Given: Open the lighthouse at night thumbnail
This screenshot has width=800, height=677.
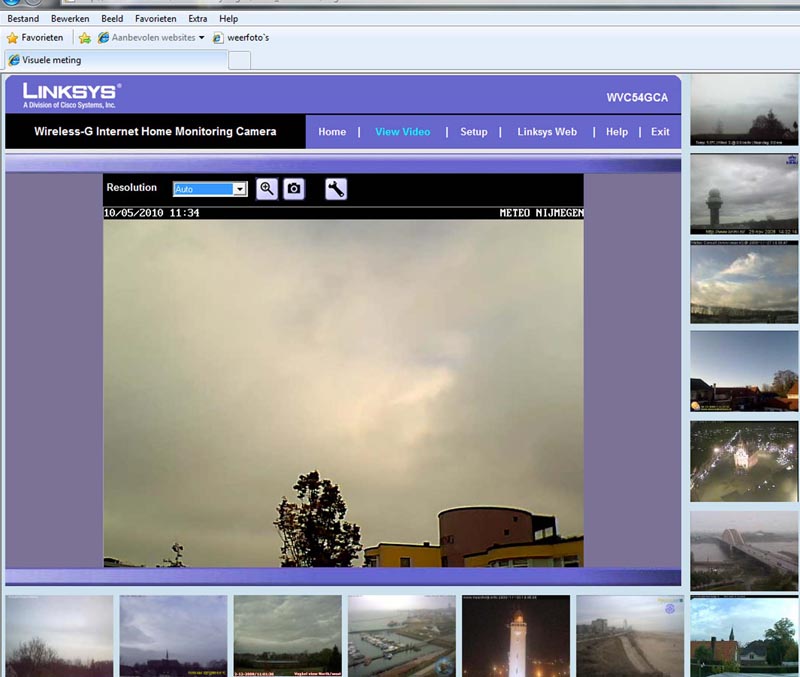Looking at the screenshot, I should [516, 636].
